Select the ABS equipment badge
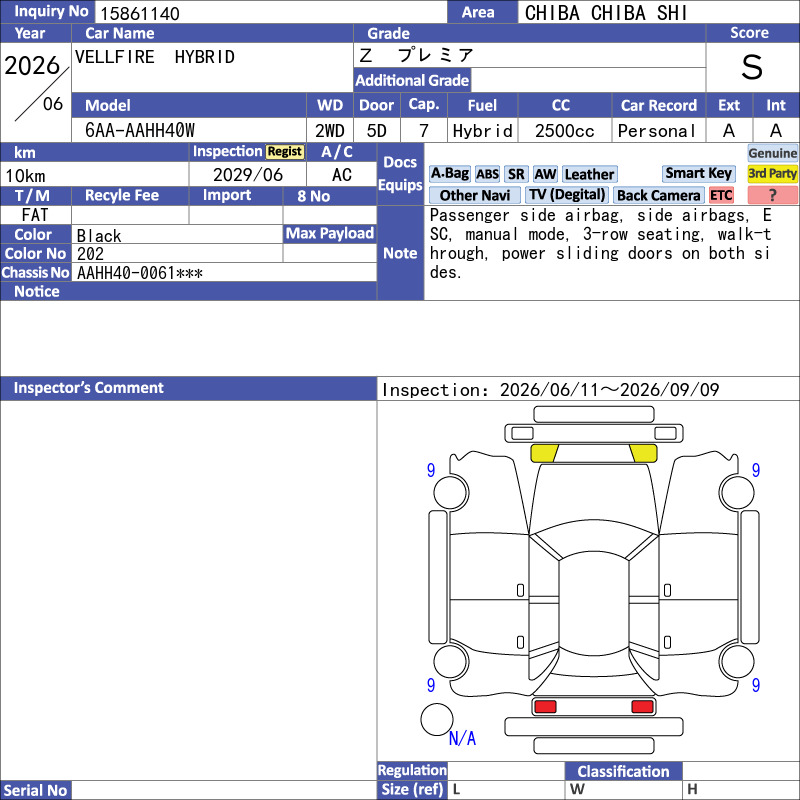This screenshot has height=800, width=800. 487,174
